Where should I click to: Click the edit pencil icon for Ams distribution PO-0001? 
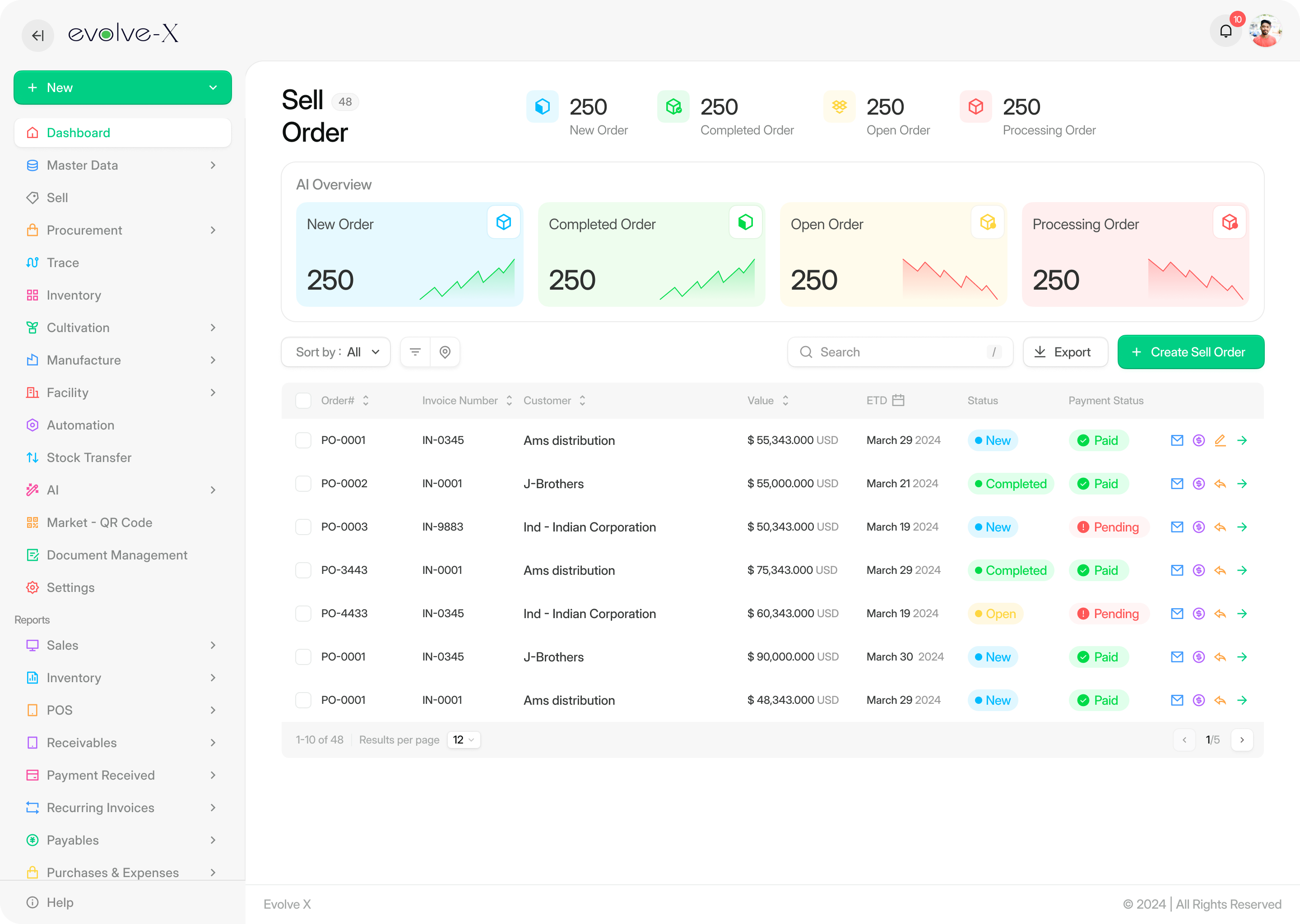point(1220,440)
